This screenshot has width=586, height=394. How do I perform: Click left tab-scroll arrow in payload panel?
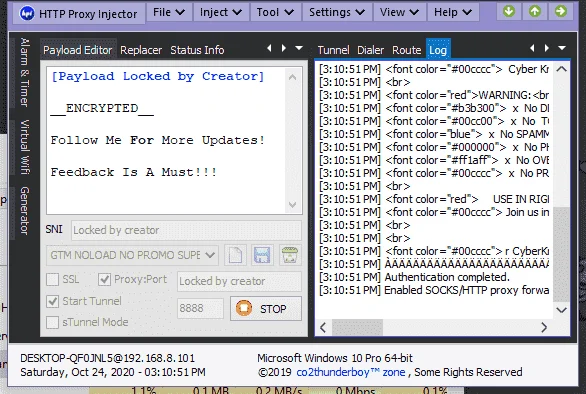coord(269,48)
